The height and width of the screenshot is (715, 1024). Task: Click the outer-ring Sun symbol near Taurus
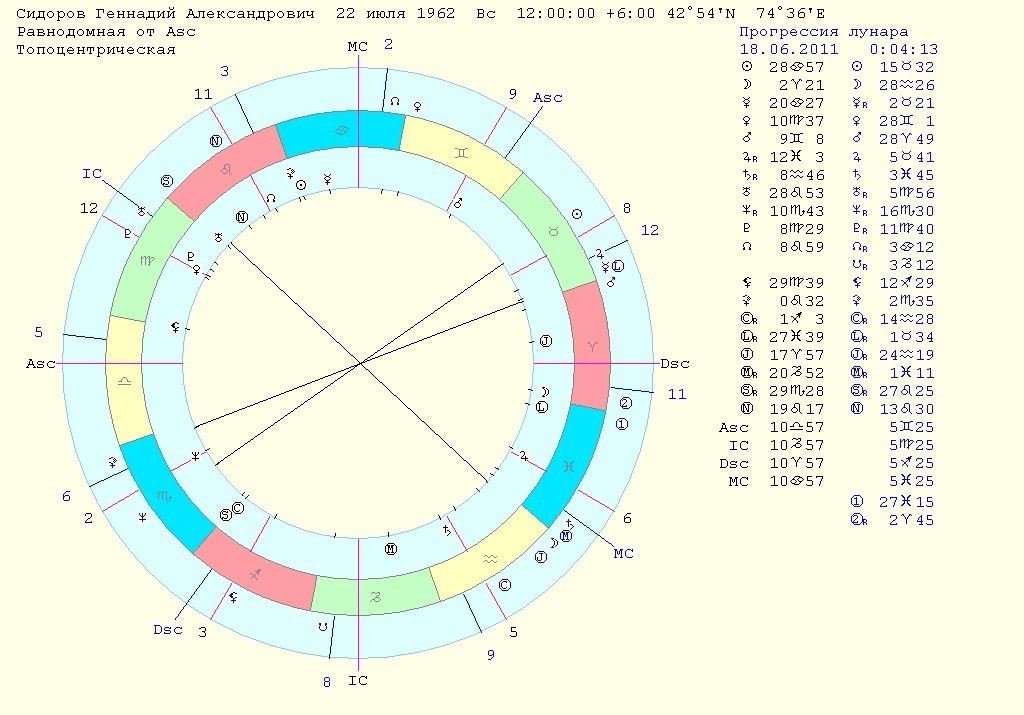pyautogui.click(x=576, y=214)
